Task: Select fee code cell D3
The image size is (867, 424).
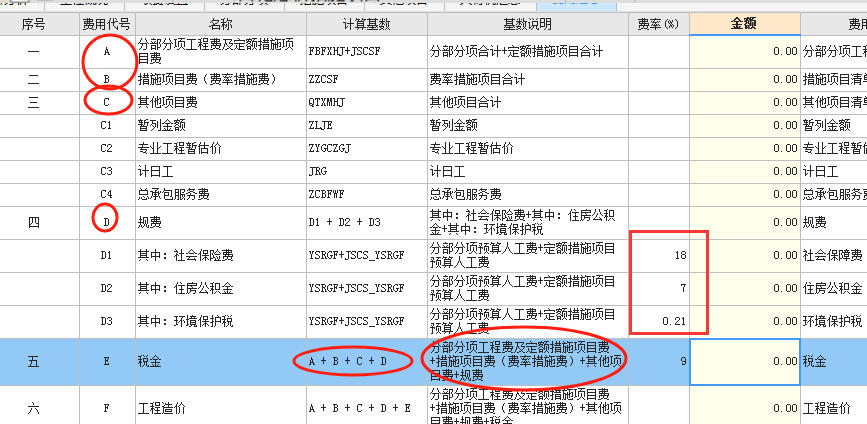Action: 107,321
